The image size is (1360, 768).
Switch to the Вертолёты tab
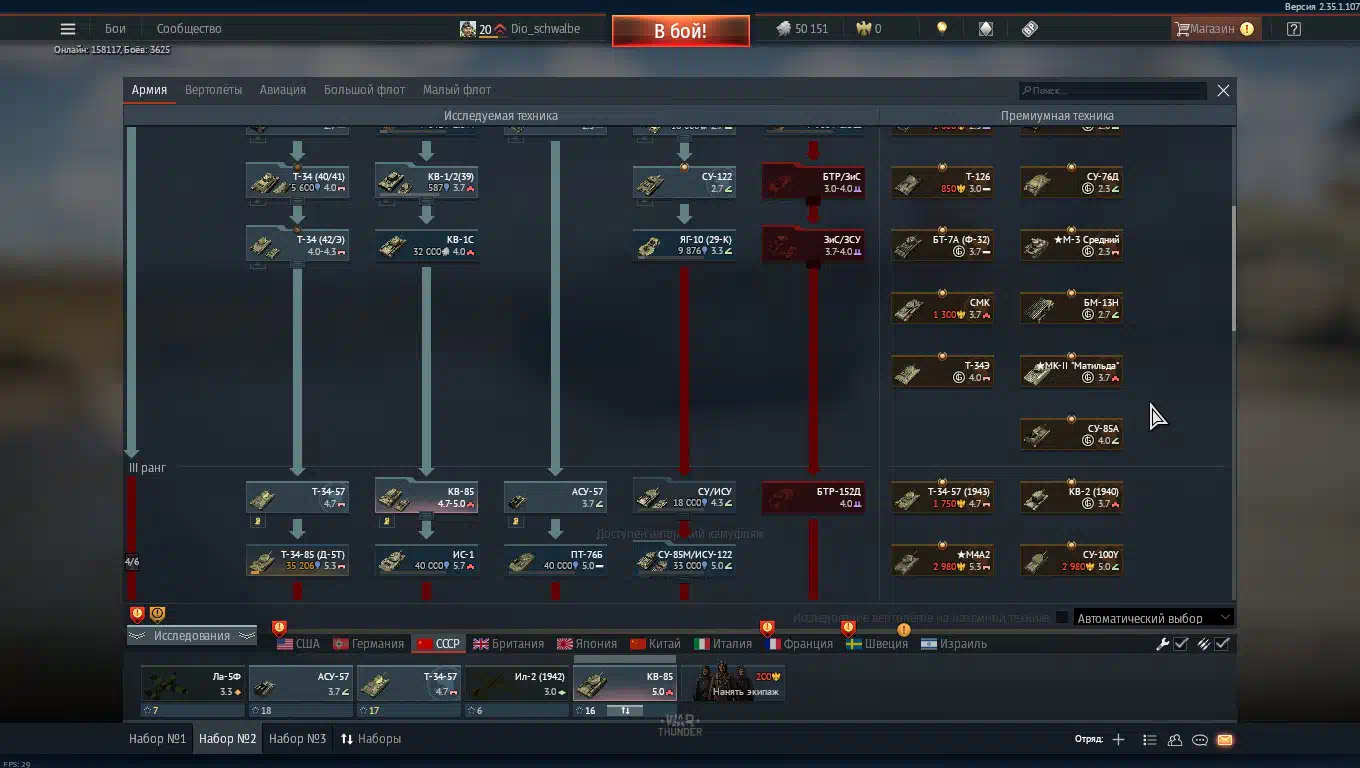[x=213, y=90]
